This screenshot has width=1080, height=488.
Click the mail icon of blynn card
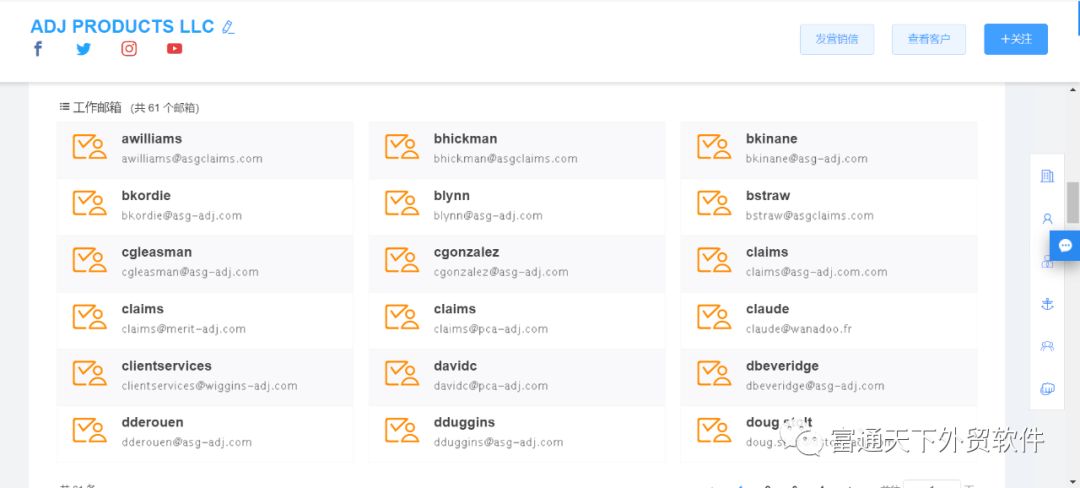click(402, 204)
